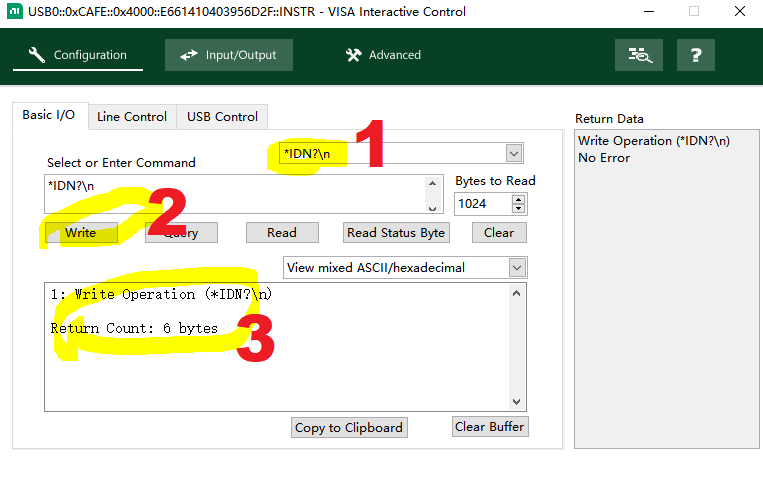Click into the command text field
The height and width of the screenshot is (484, 763).
236,194
